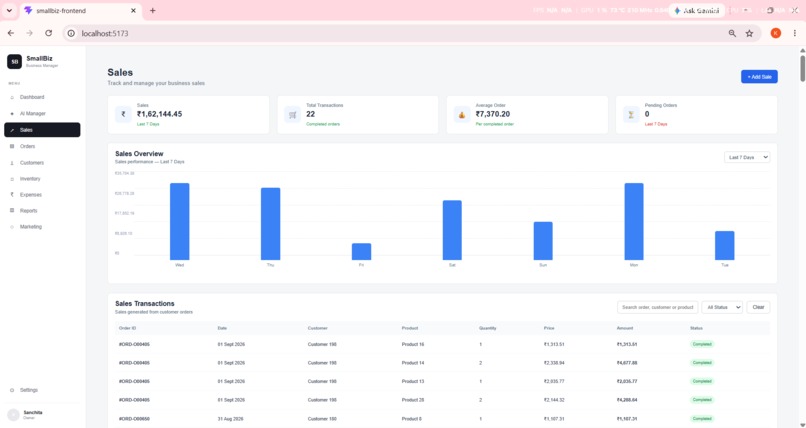Click the Customer column header
The image size is (806, 428).
tap(318, 328)
